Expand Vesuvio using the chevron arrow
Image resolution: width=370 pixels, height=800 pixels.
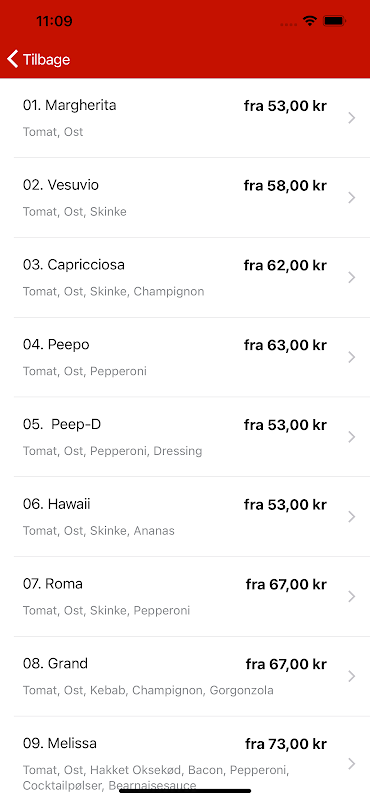pos(352,198)
